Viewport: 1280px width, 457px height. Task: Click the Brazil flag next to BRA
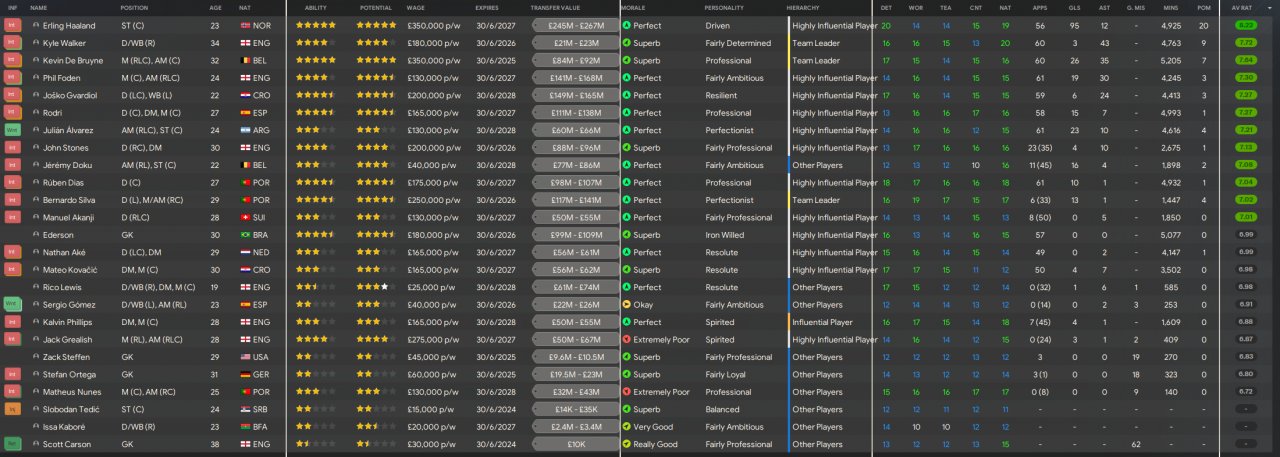pyautogui.click(x=246, y=235)
